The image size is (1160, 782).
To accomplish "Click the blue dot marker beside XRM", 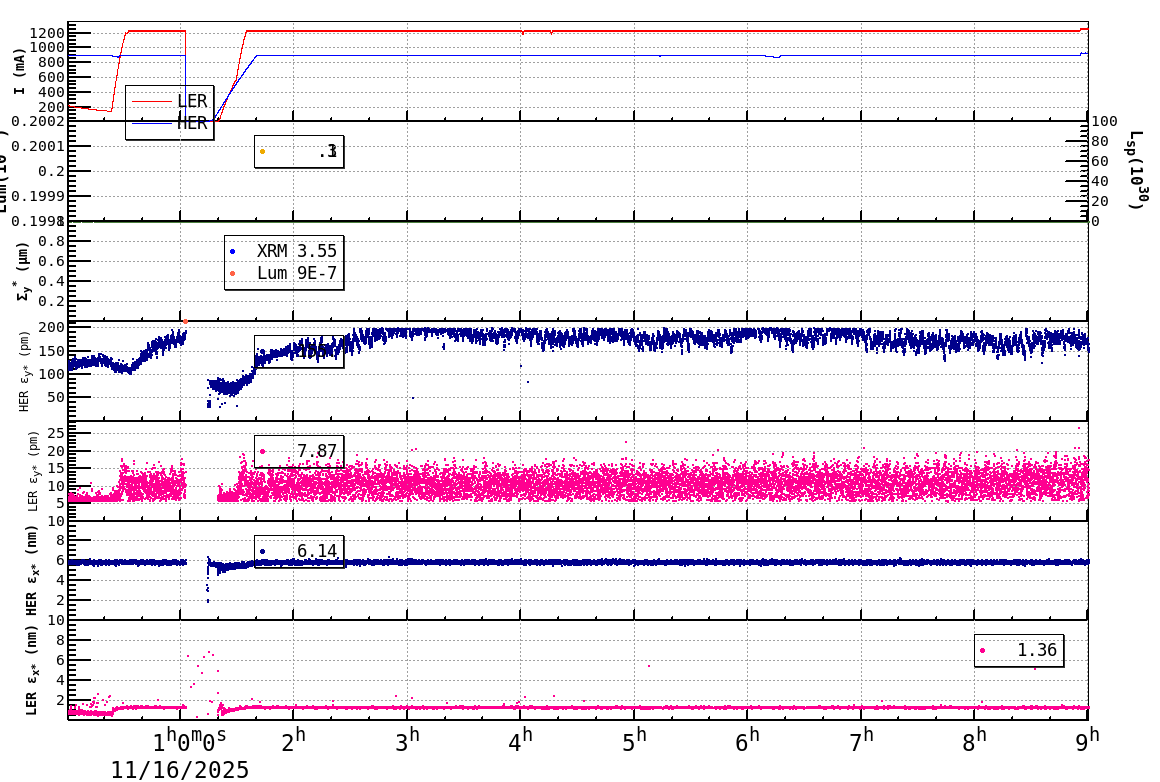I will click(232, 252).
